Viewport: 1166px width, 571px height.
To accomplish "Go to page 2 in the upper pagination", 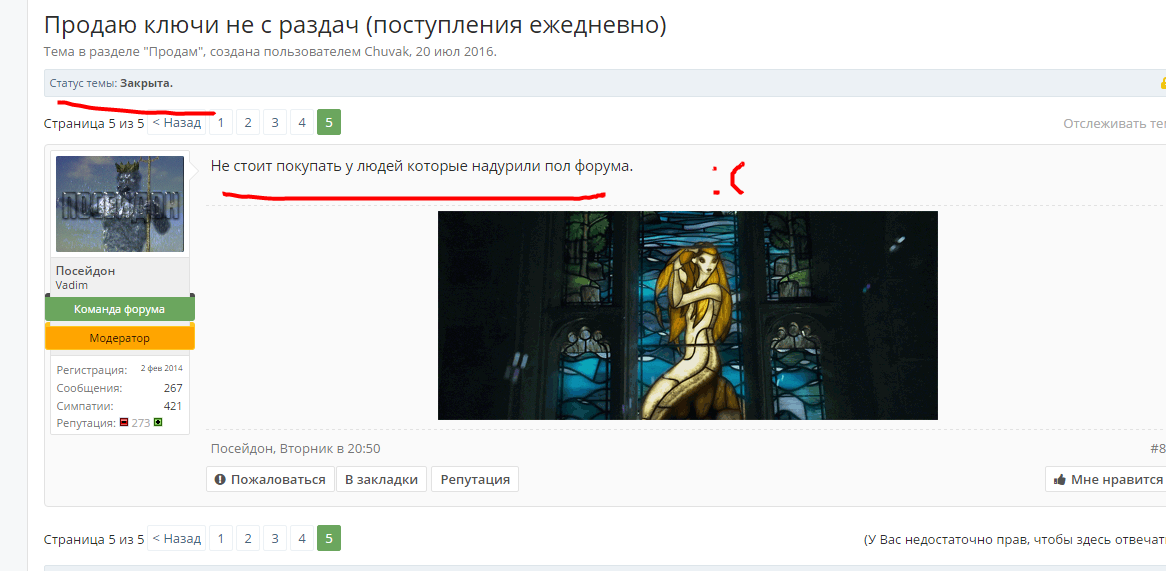I will coord(248,123).
